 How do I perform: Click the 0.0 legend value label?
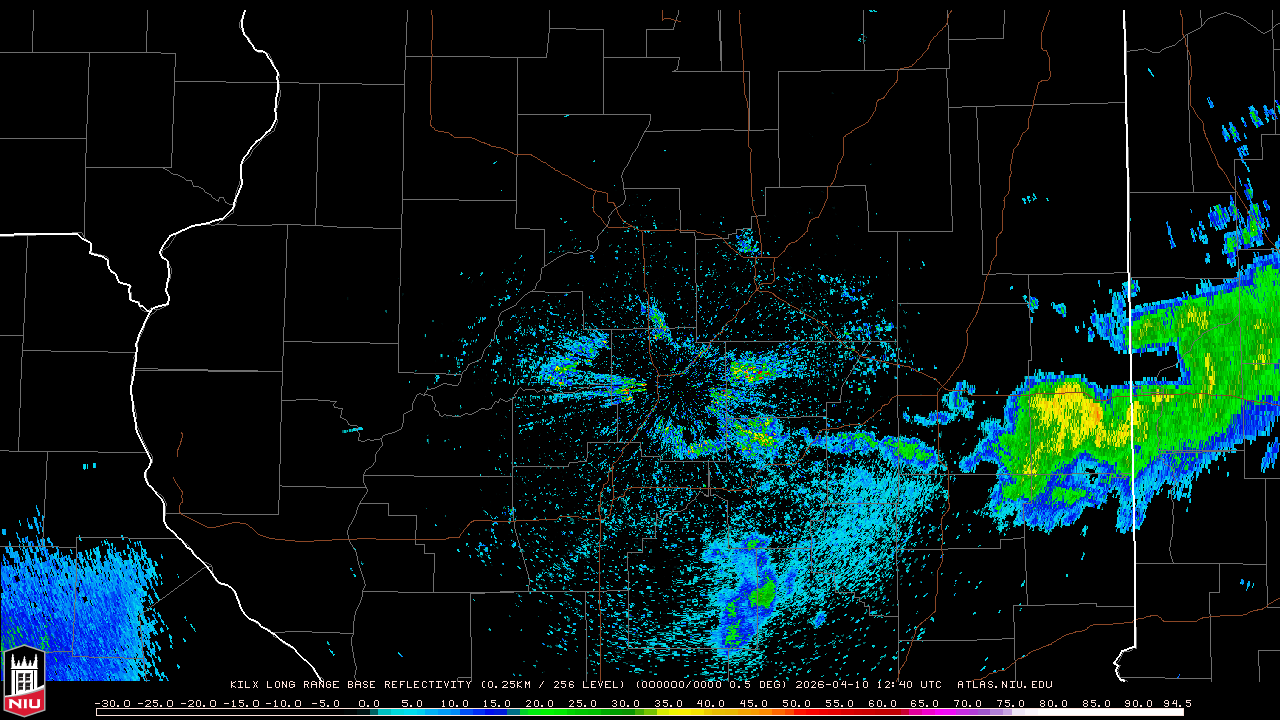point(369,703)
